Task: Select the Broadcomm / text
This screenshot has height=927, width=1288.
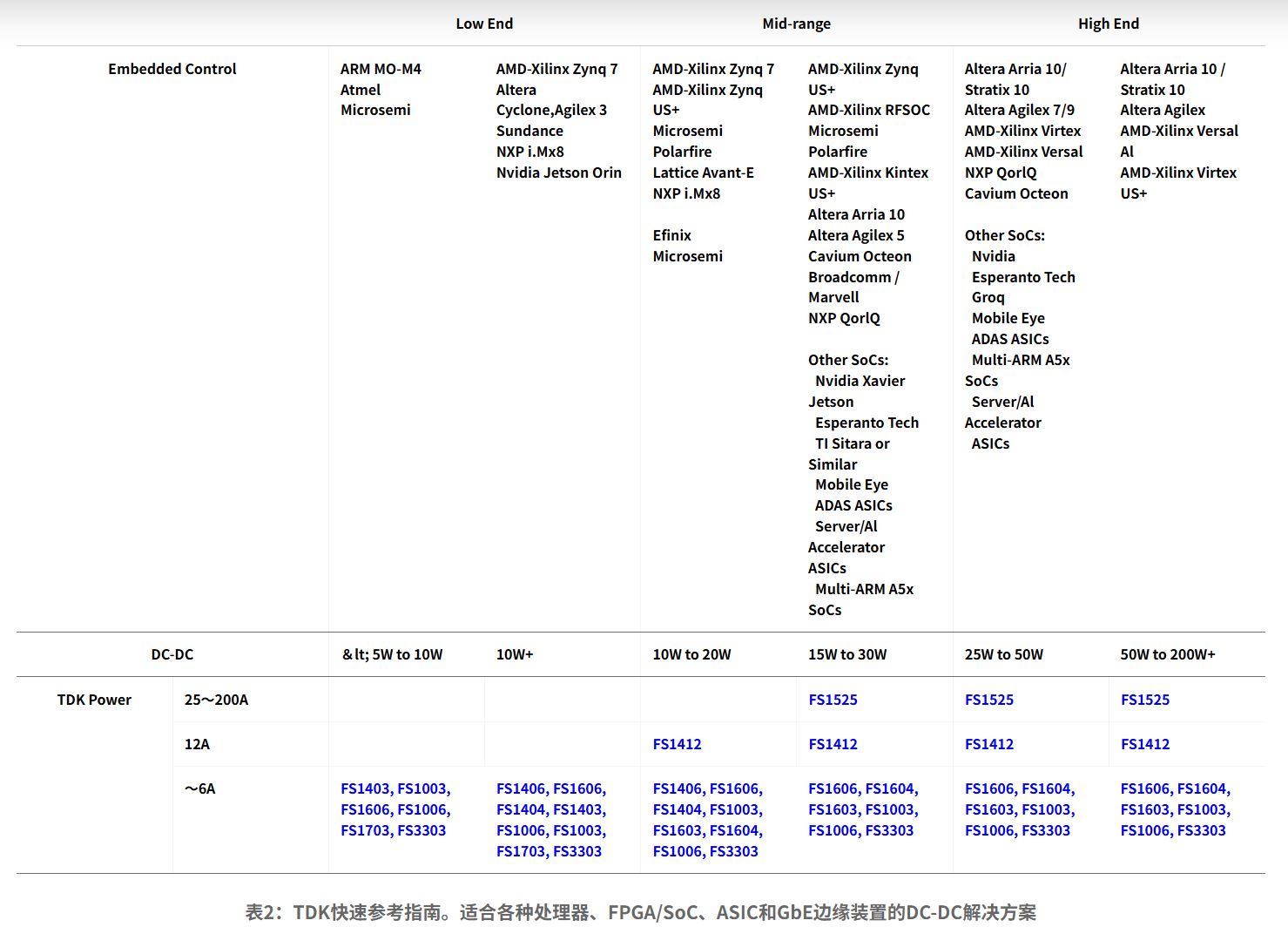Action: [x=853, y=277]
